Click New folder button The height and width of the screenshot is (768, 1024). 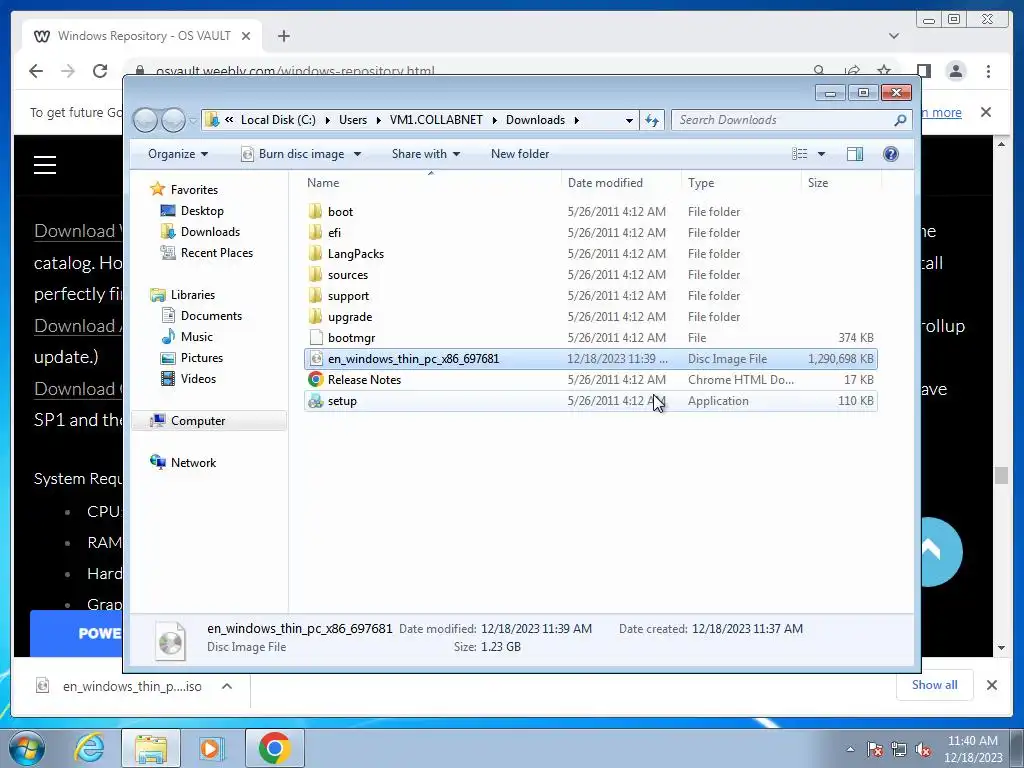[520, 153]
